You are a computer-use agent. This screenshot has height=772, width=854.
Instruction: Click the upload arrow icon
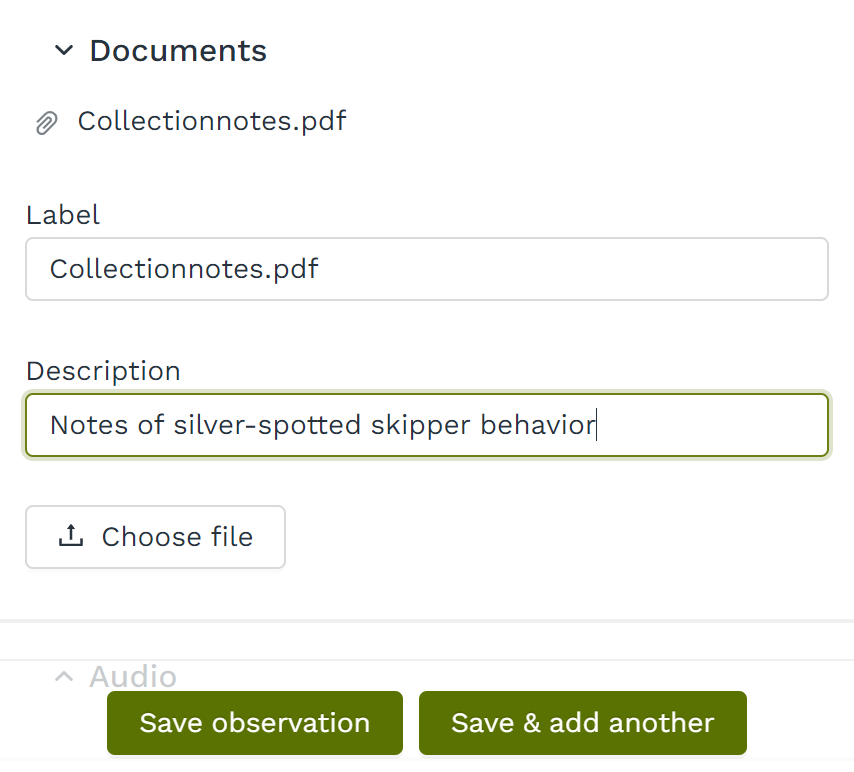pyautogui.click(x=70, y=537)
